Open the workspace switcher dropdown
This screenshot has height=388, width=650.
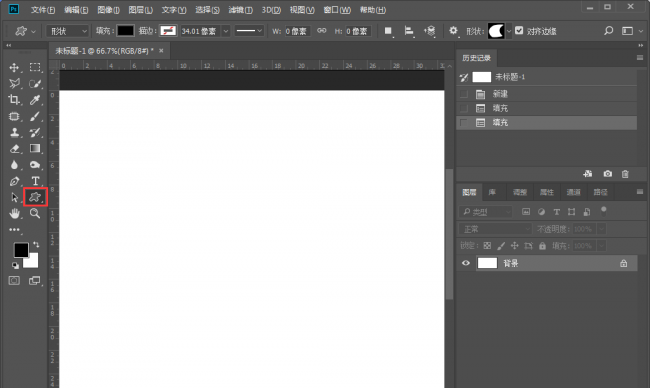click(x=631, y=31)
